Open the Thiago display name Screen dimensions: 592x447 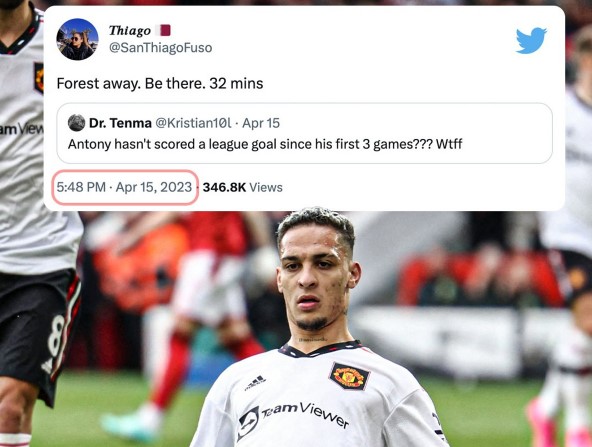click(x=130, y=30)
